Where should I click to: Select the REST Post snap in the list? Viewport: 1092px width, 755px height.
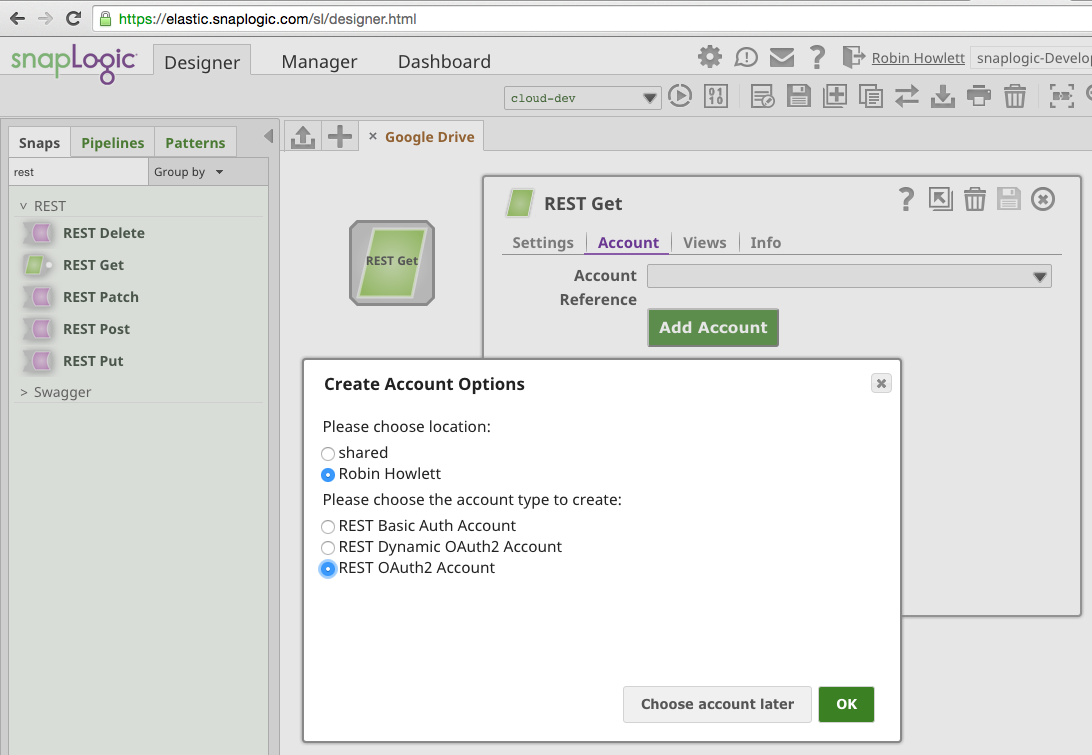click(96, 329)
